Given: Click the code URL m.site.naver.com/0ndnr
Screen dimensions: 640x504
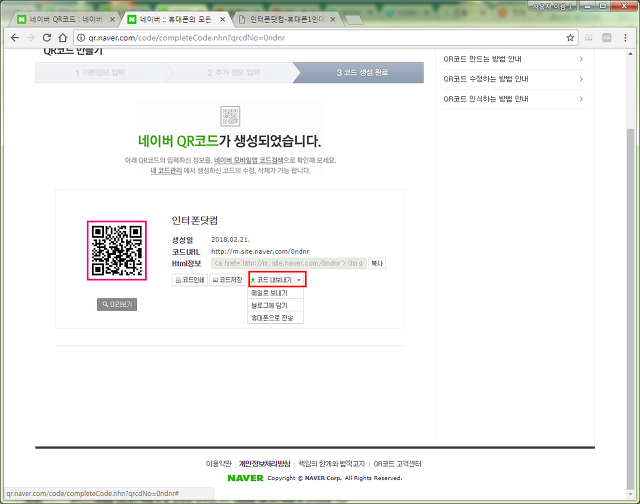Looking at the screenshot, I should pos(260,251).
